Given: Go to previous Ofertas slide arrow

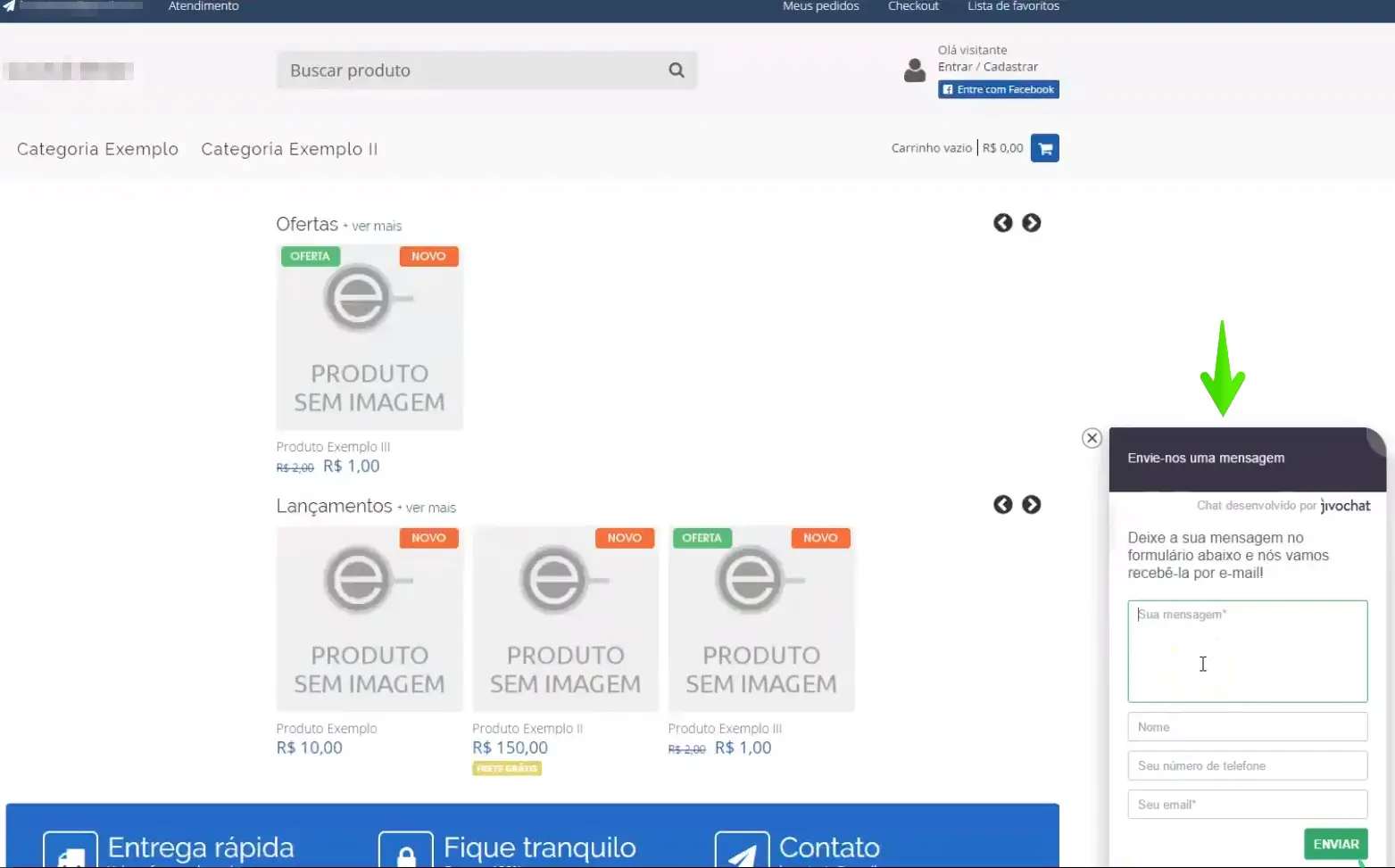Looking at the screenshot, I should (1002, 223).
